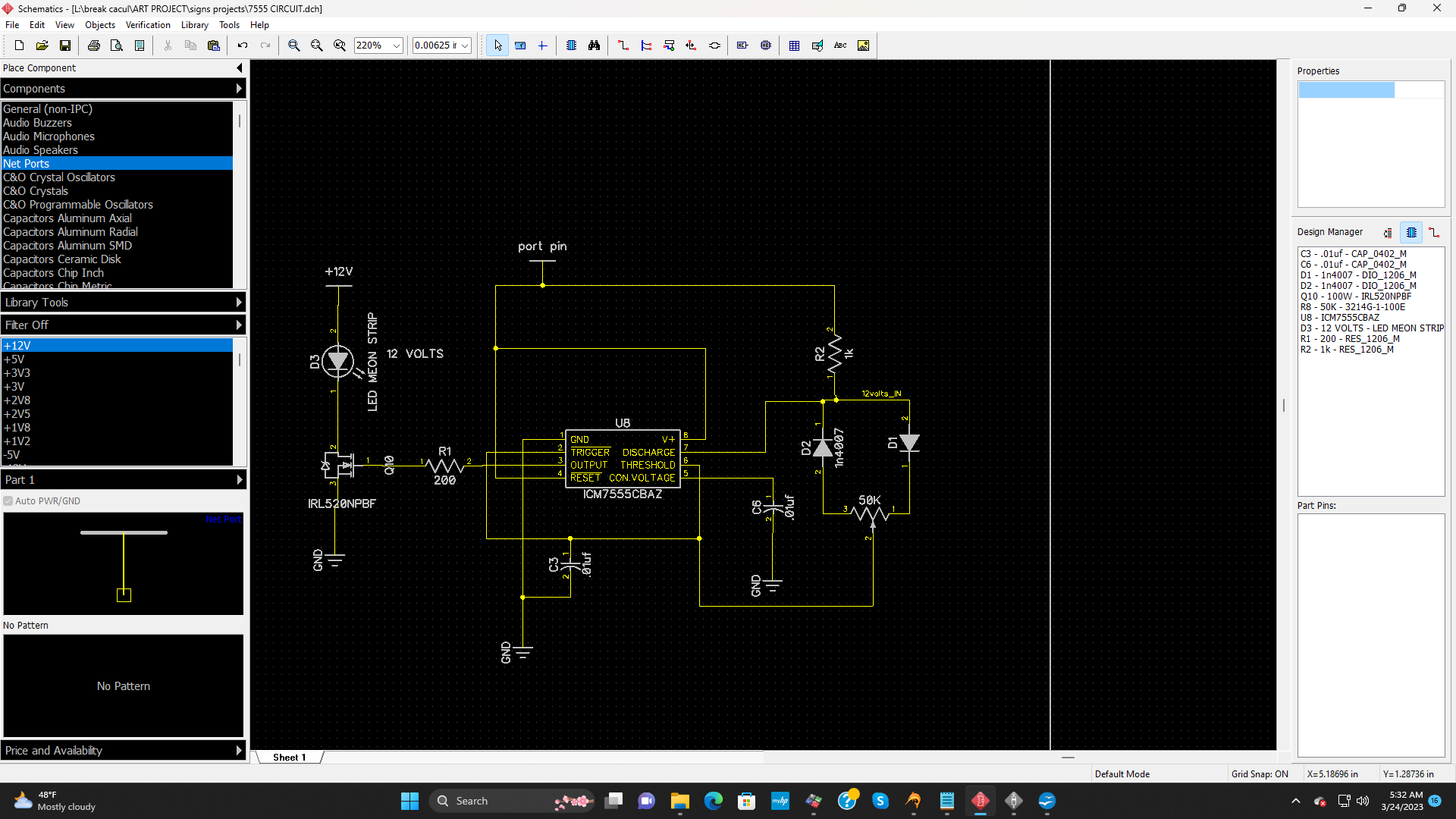Show nets in Design Manager

(x=1434, y=233)
